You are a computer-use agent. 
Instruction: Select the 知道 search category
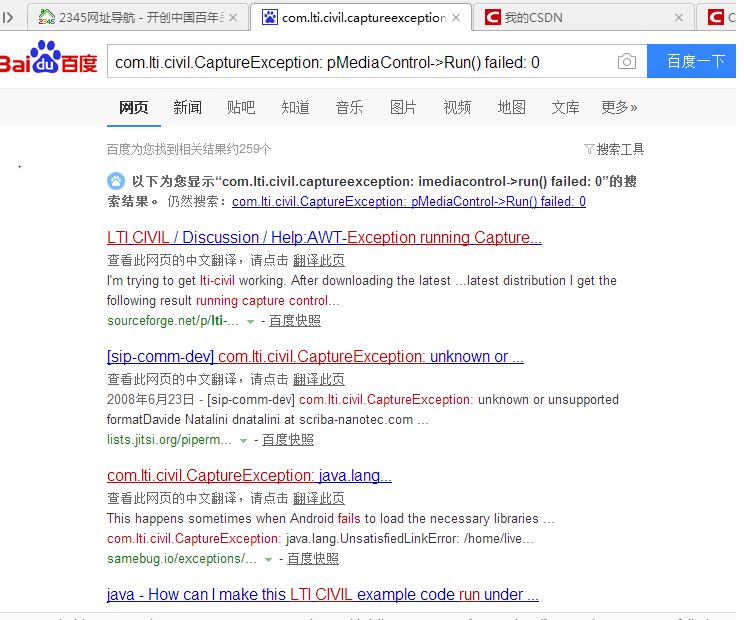[x=295, y=108]
